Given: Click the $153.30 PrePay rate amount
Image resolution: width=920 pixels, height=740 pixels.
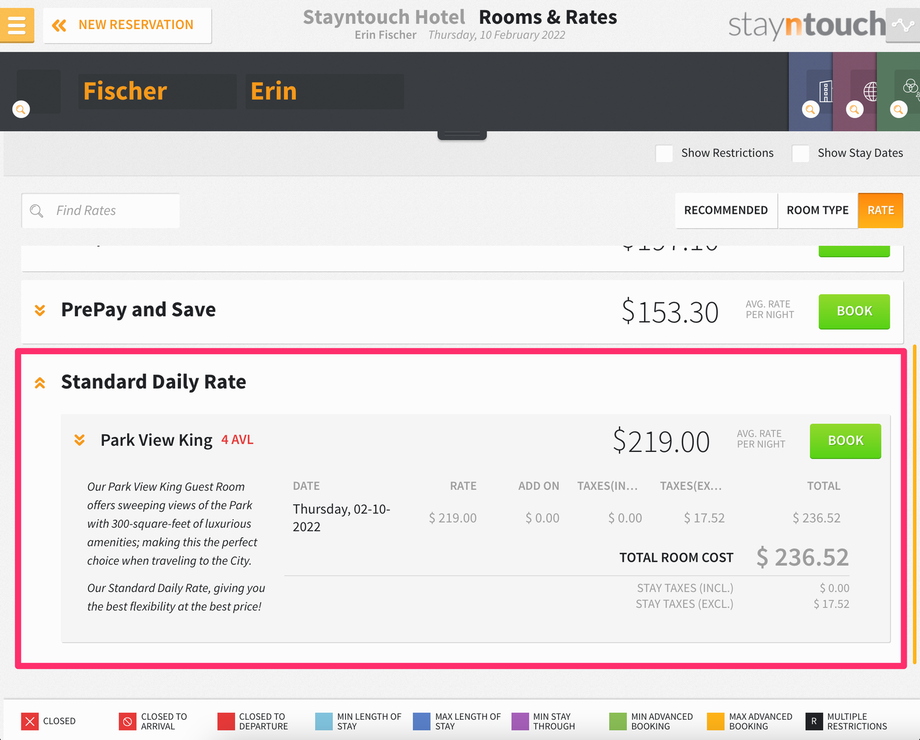Looking at the screenshot, I should point(670,312).
